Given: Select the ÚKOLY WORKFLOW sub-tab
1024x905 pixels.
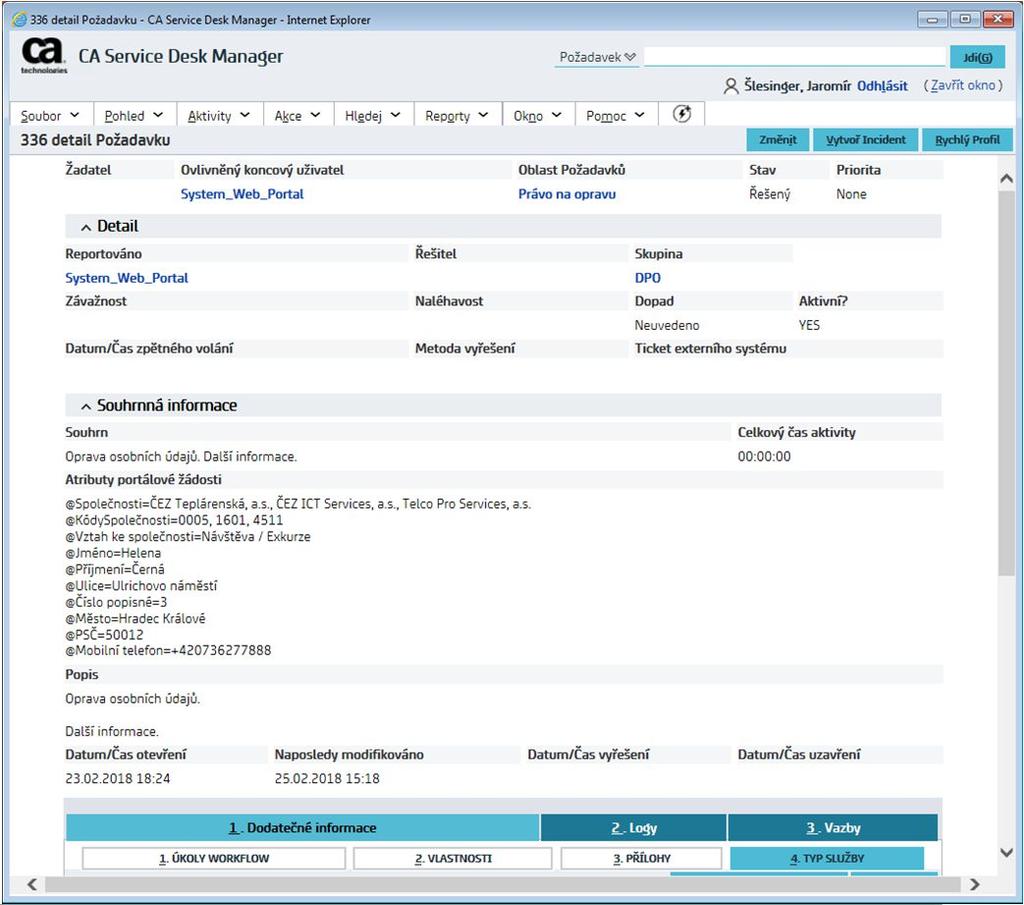Looking at the screenshot, I should coord(214,858).
